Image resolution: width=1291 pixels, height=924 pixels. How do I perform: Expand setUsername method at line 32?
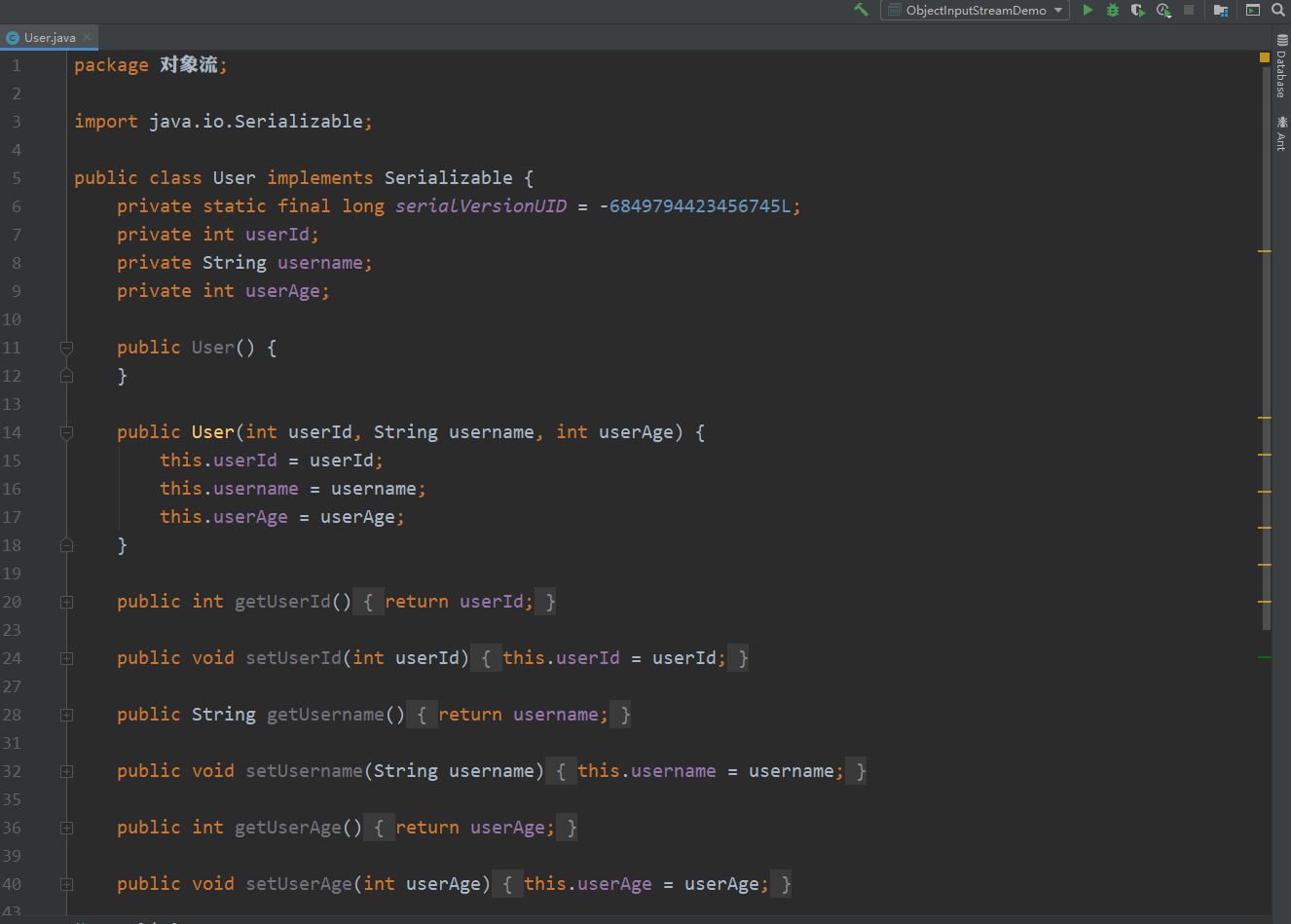coord(66,771)
